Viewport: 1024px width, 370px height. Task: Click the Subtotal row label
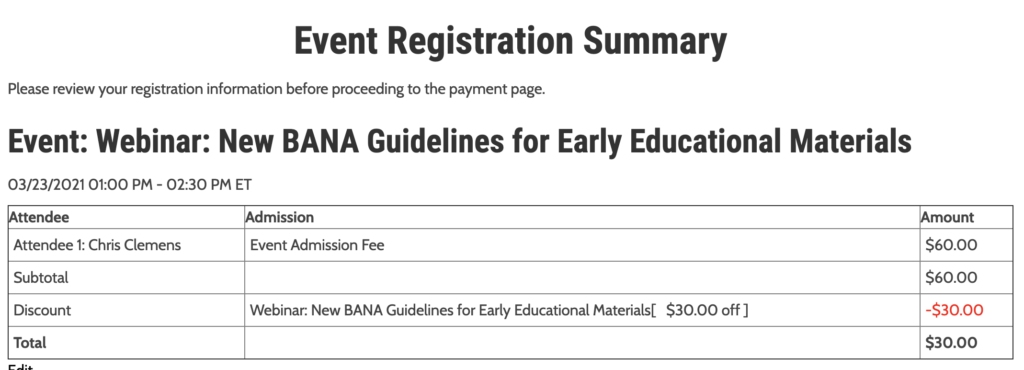click(40, 277)
